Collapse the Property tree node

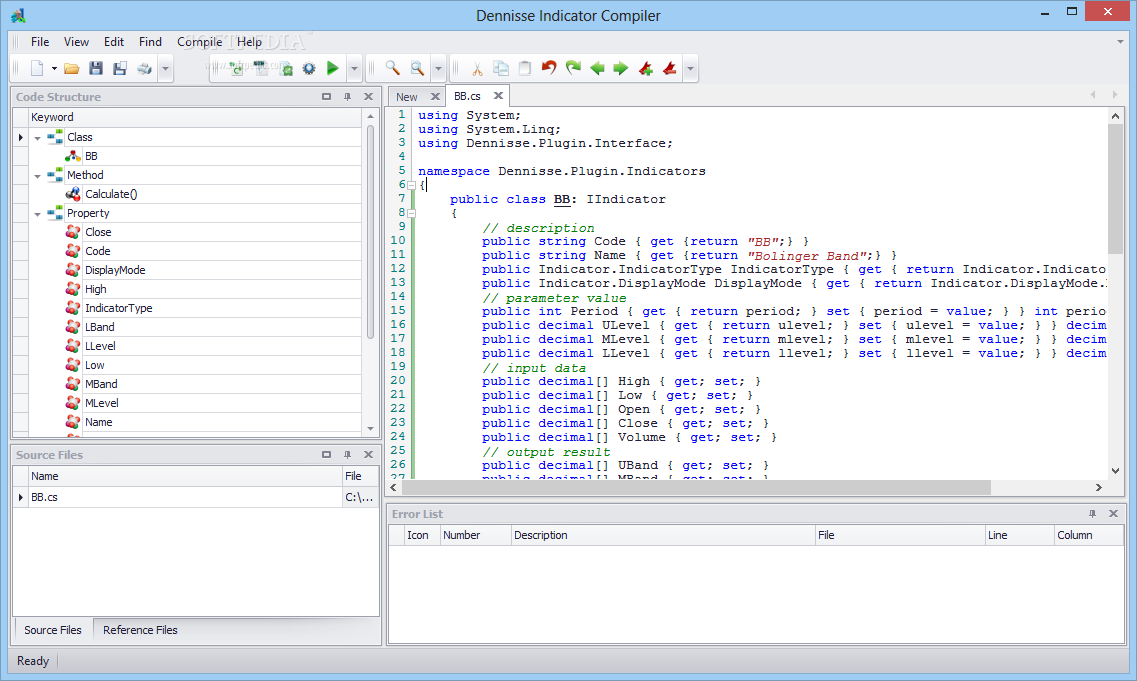tap(37, 214)
